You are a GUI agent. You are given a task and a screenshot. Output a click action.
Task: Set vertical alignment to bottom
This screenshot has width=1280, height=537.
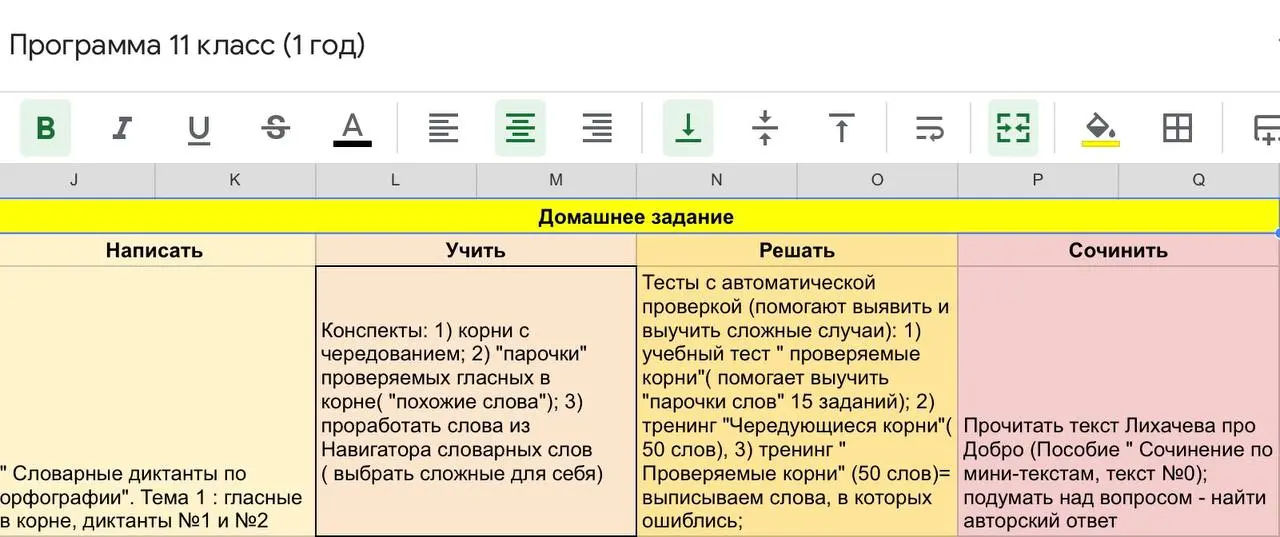pos(688,128)
